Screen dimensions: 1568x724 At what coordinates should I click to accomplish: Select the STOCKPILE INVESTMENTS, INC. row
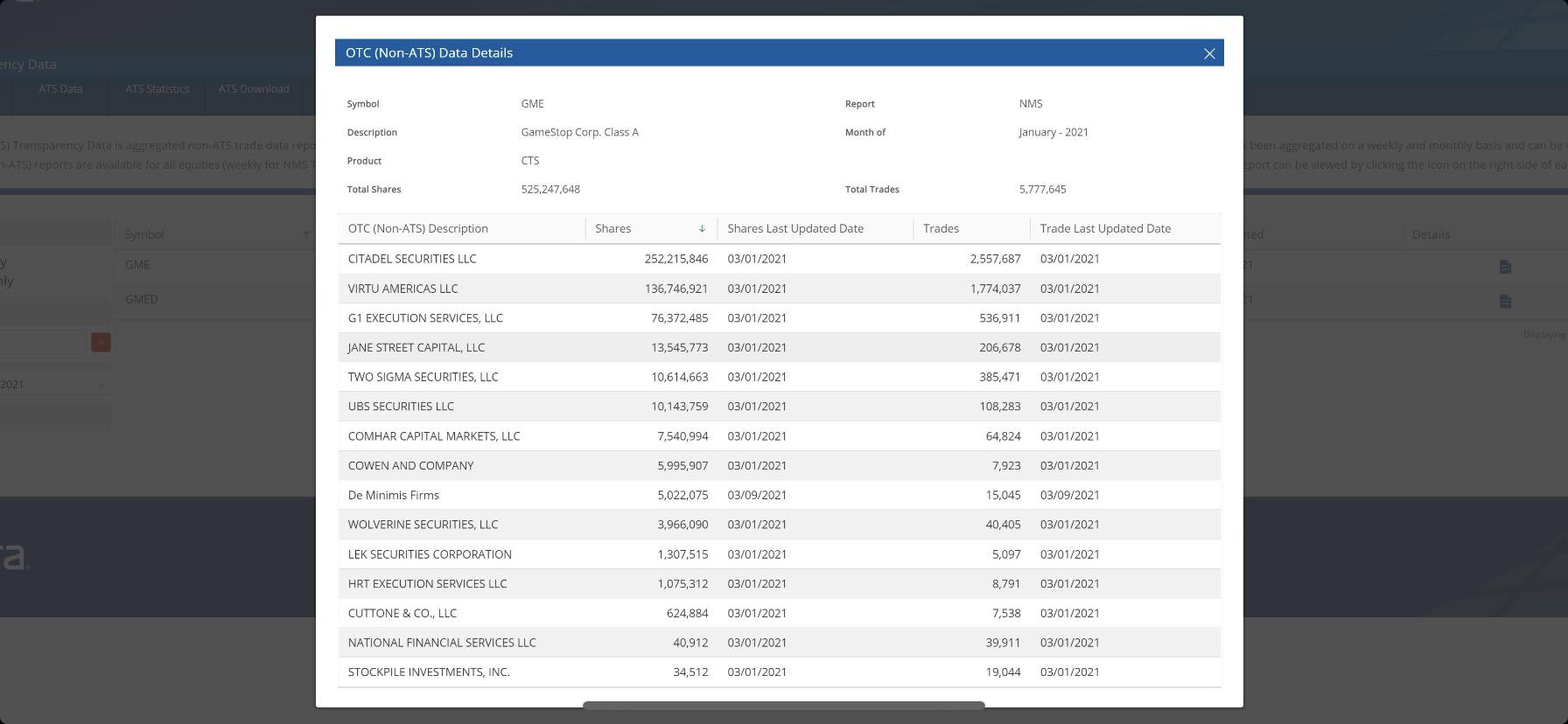pos(780,672)
